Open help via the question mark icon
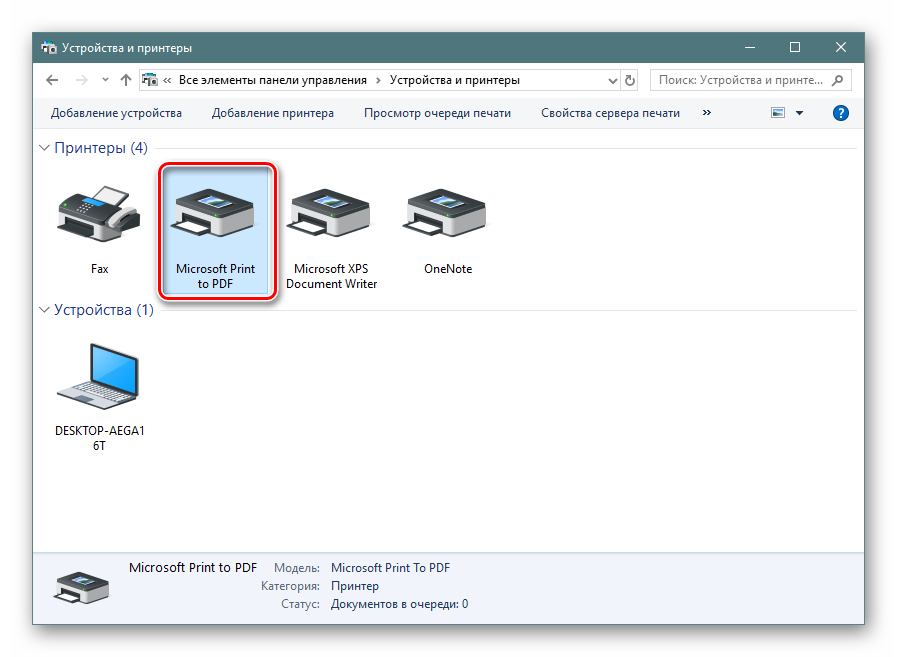 (841, 113)
